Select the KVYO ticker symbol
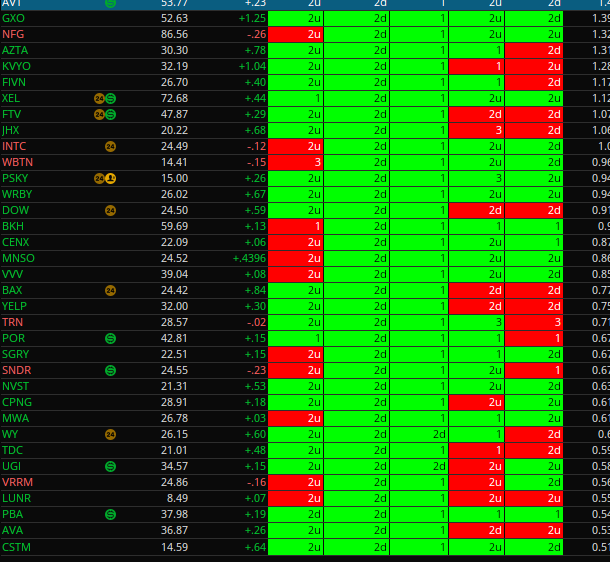The image size is (610, 562). point(16,66)
